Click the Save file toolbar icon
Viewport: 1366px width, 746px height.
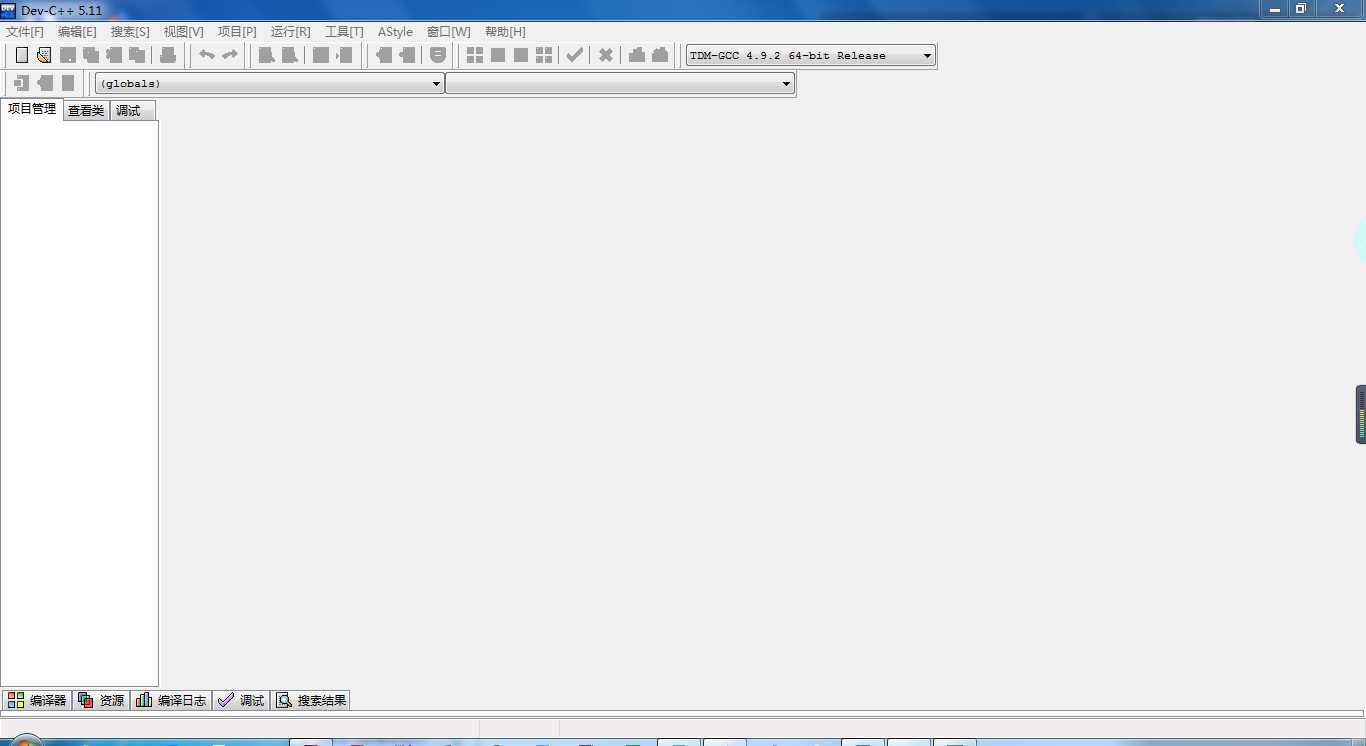tap(68, 55)
